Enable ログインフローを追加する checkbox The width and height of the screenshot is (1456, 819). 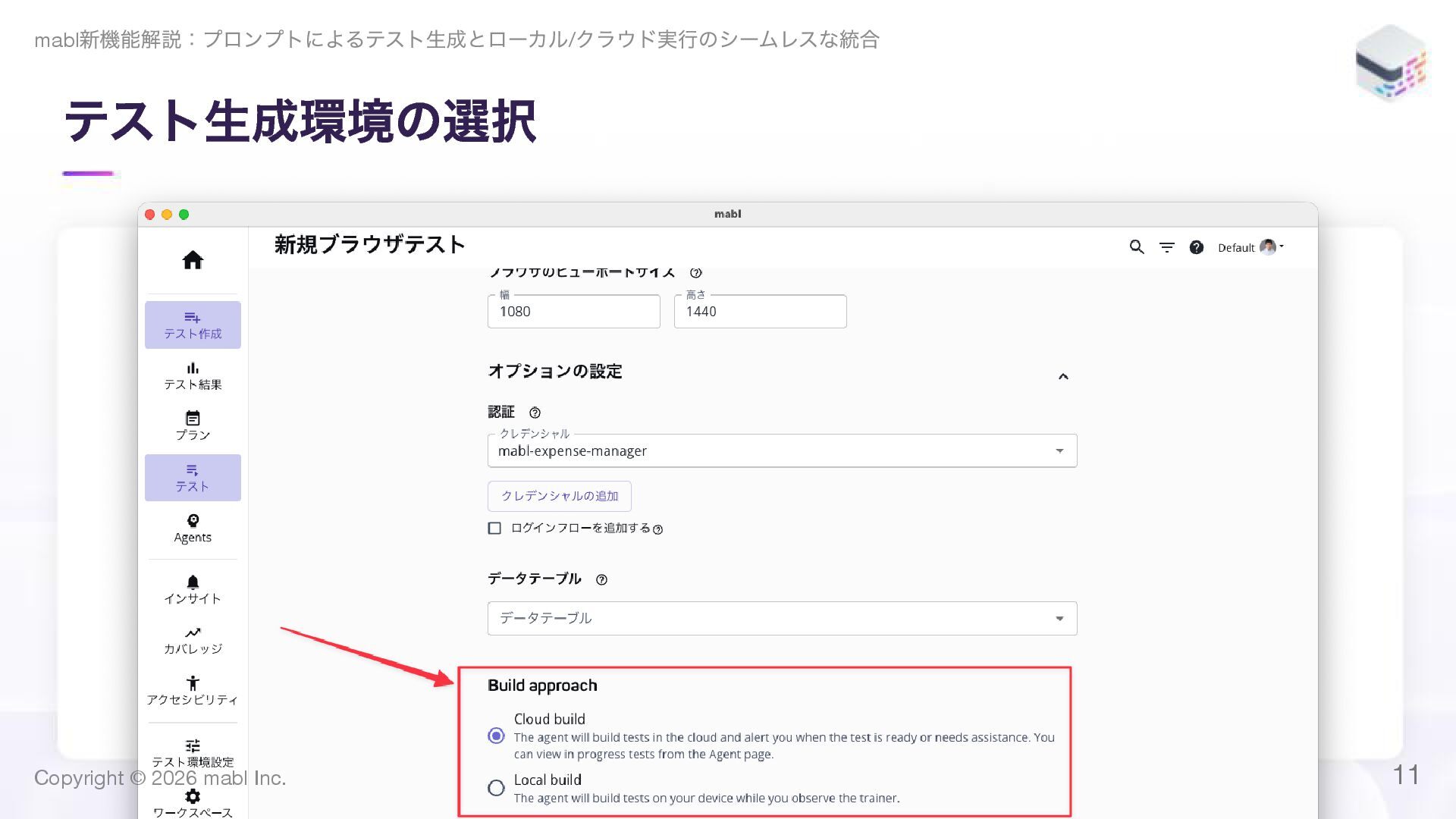pos(494,529)
